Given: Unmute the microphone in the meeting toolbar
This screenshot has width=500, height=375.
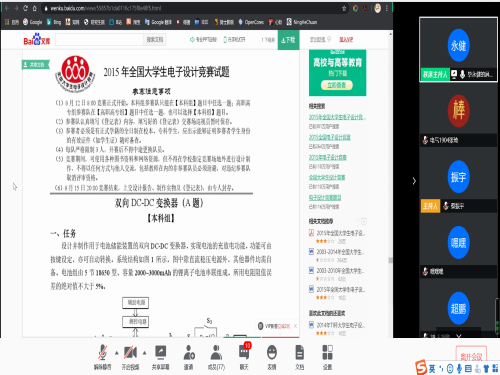Looking at the screenshot, I should click(x=102, y=357).
